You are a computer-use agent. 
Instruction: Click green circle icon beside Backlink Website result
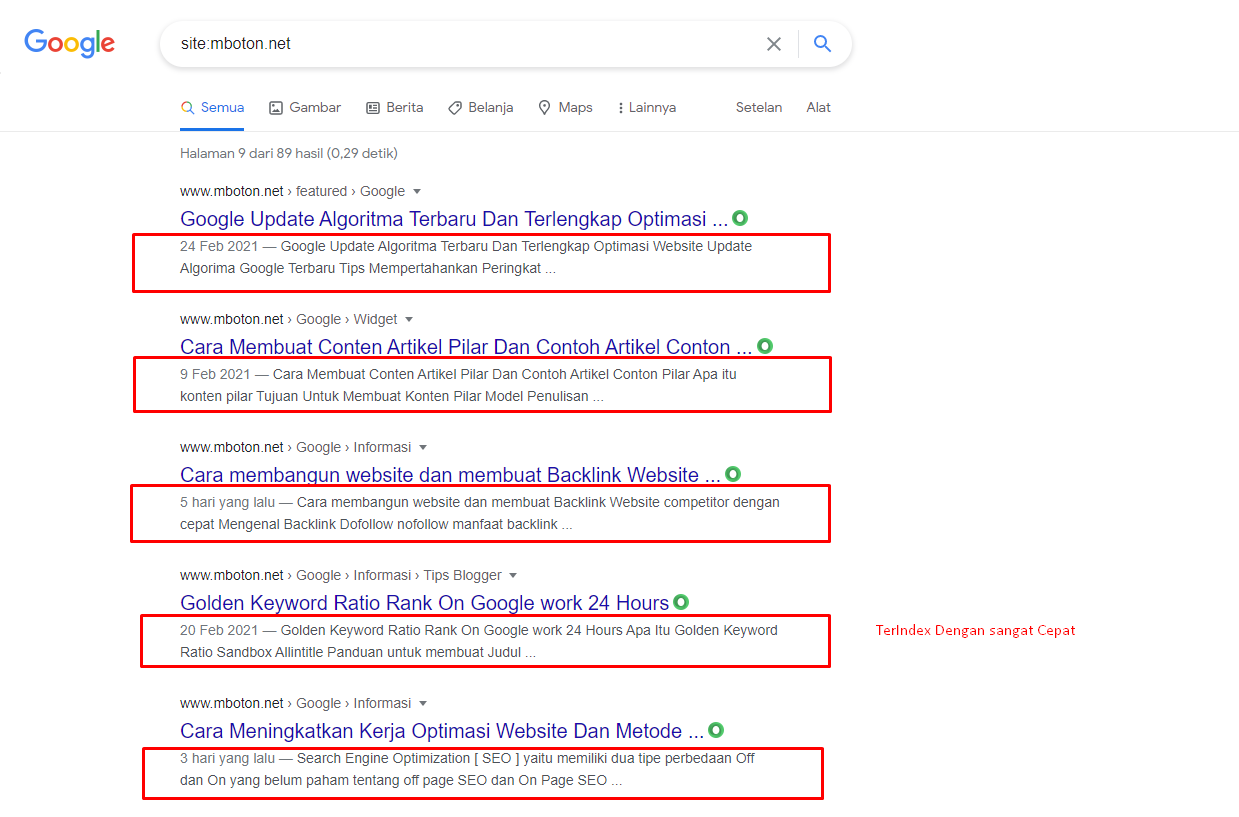733,474
